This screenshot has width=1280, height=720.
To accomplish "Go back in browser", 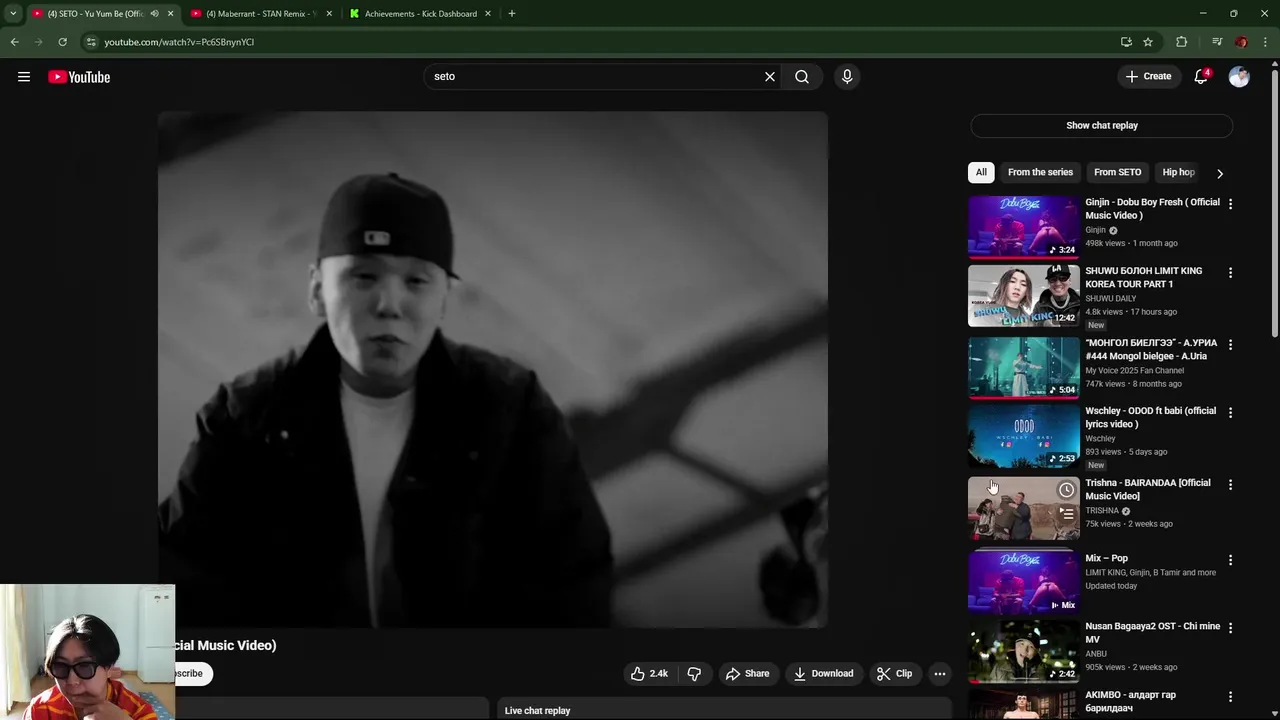I will [x=14, y=42].
